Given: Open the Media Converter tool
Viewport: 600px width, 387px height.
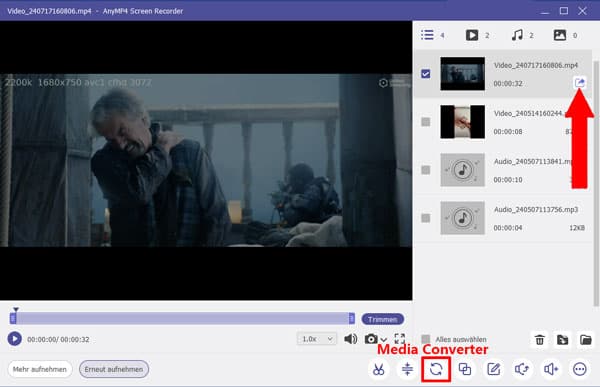Looking at the screenshot, I should point(436,369).
